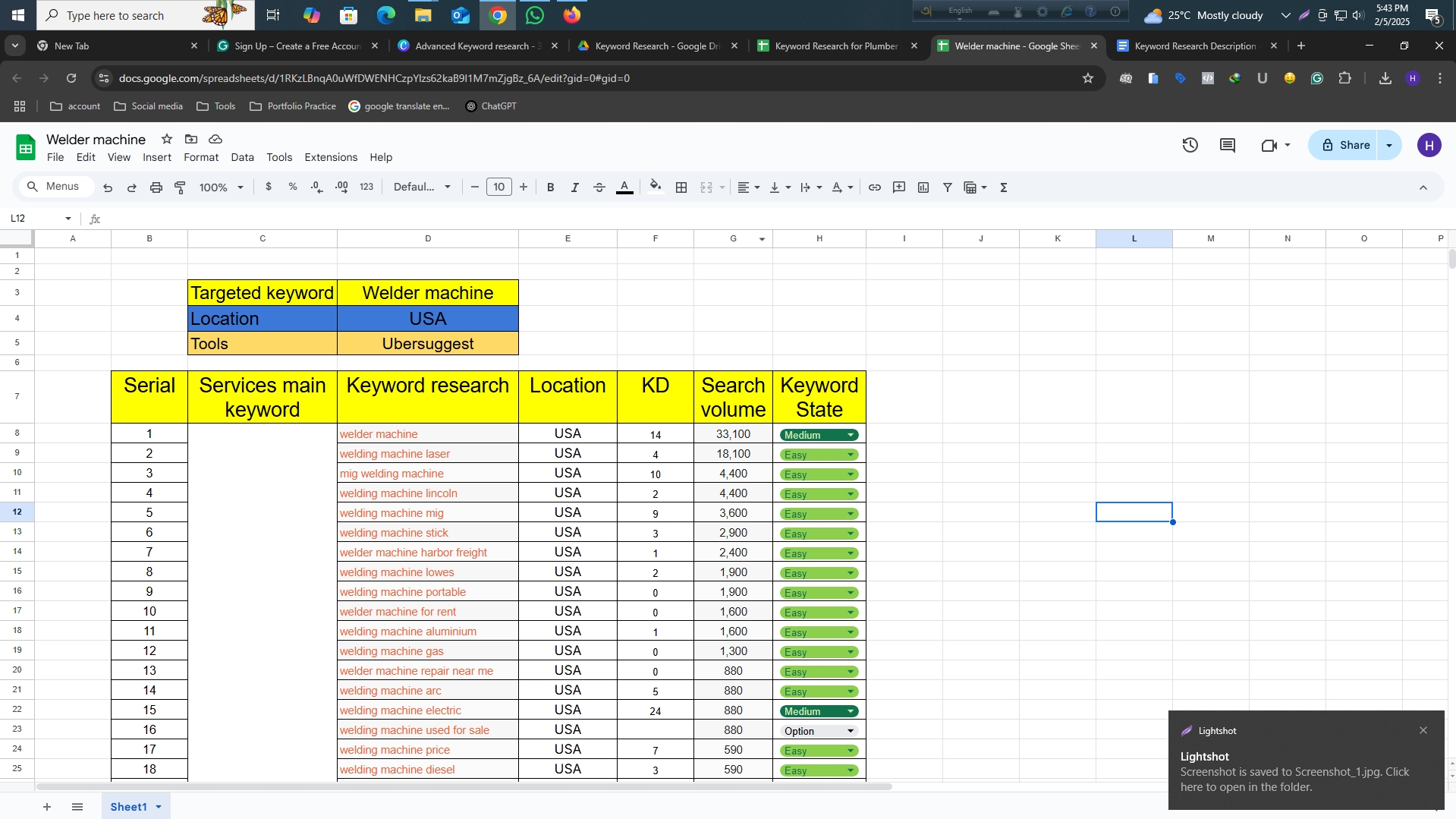Open the font size selector
This screenshot has height=819, width=1456.
tap(498, 187)
